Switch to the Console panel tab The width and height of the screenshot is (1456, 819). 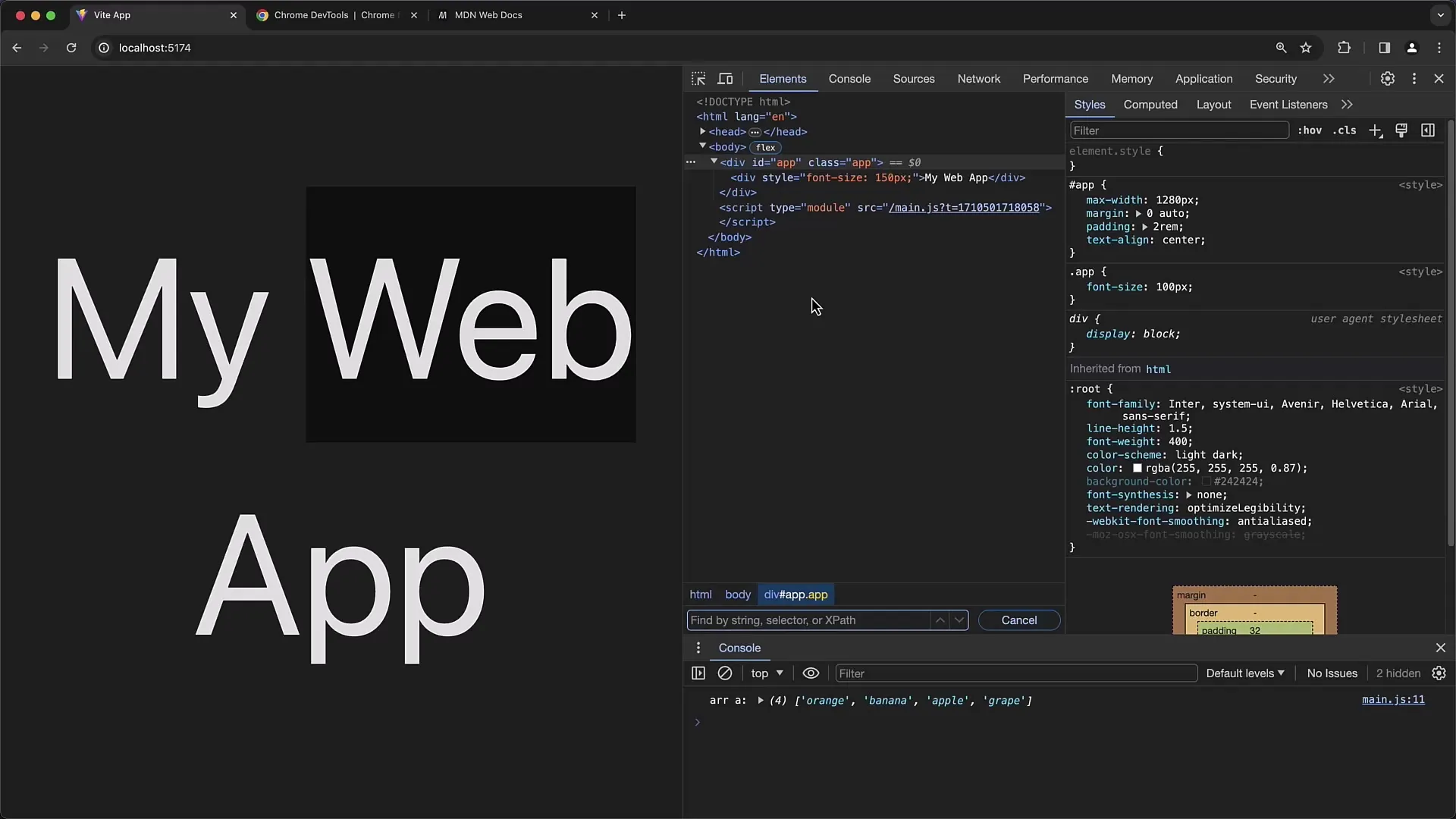pyautogui.click(x=849, y=79)
